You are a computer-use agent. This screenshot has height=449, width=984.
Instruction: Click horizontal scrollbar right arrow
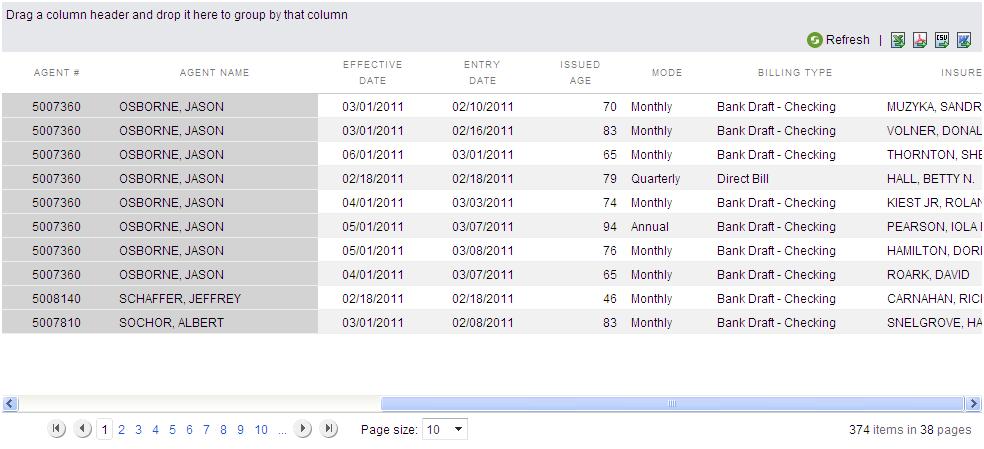click(973, 404)
